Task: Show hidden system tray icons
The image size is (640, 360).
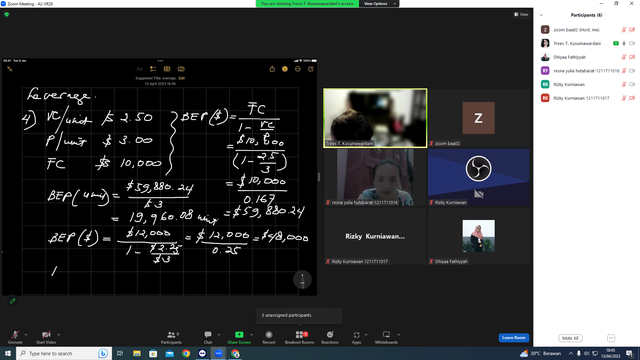Action: [571, 353]
